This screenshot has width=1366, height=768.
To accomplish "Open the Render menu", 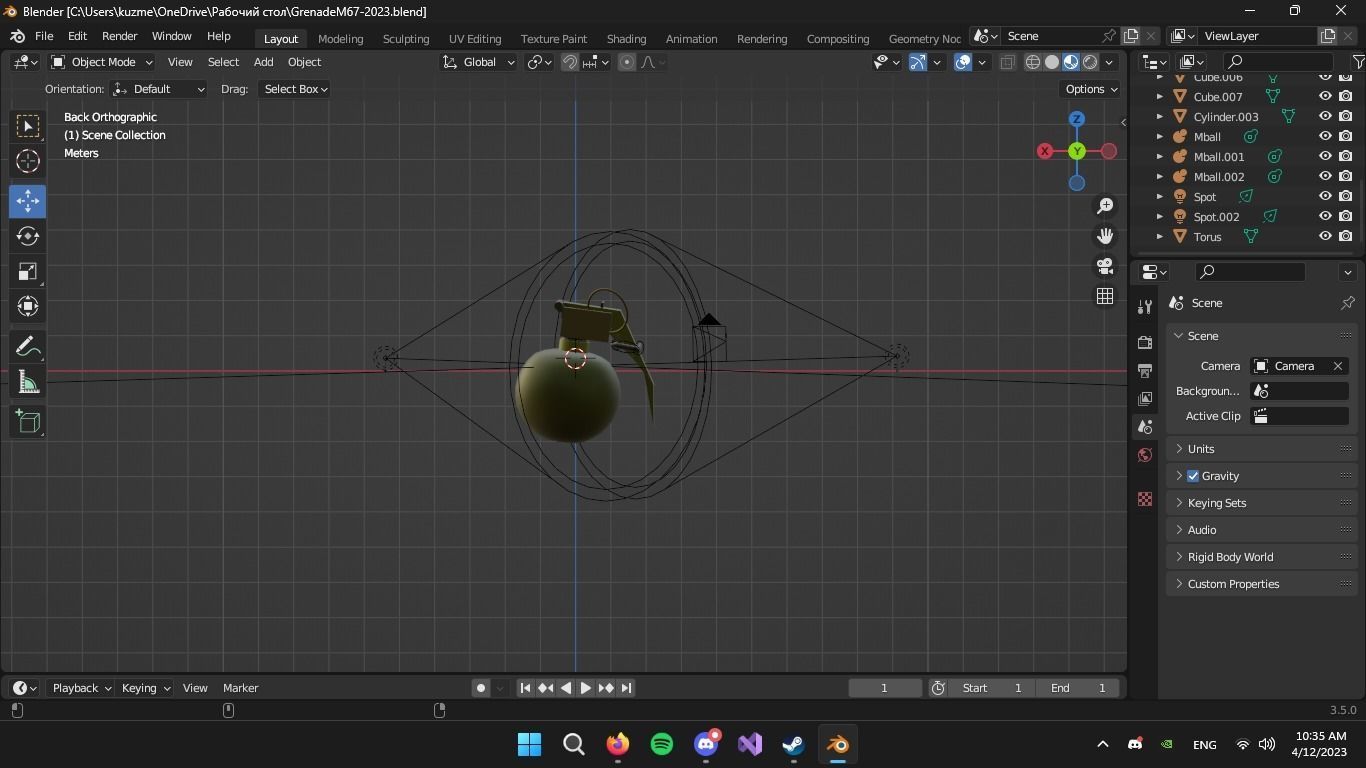I will tap(119, 36).
